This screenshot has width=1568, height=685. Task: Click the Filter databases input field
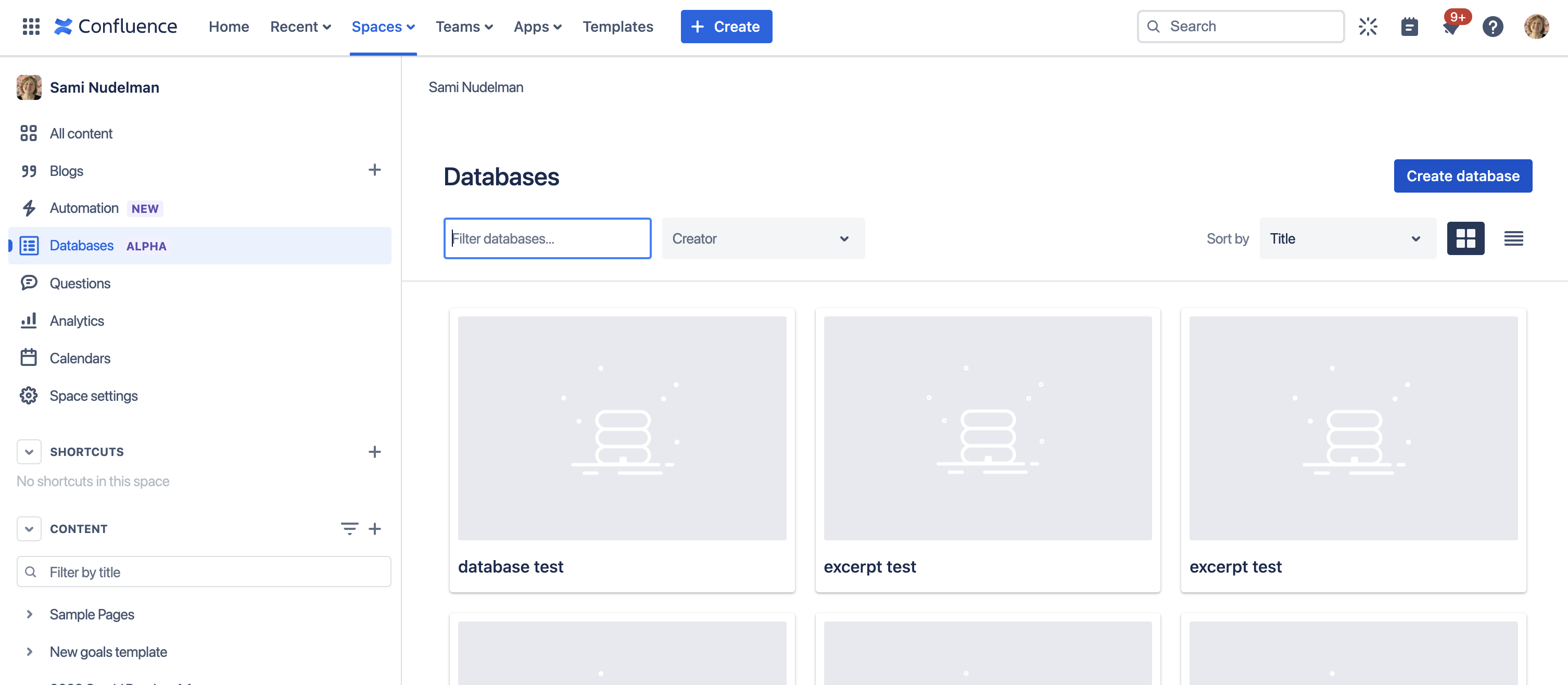coord(547,238)
